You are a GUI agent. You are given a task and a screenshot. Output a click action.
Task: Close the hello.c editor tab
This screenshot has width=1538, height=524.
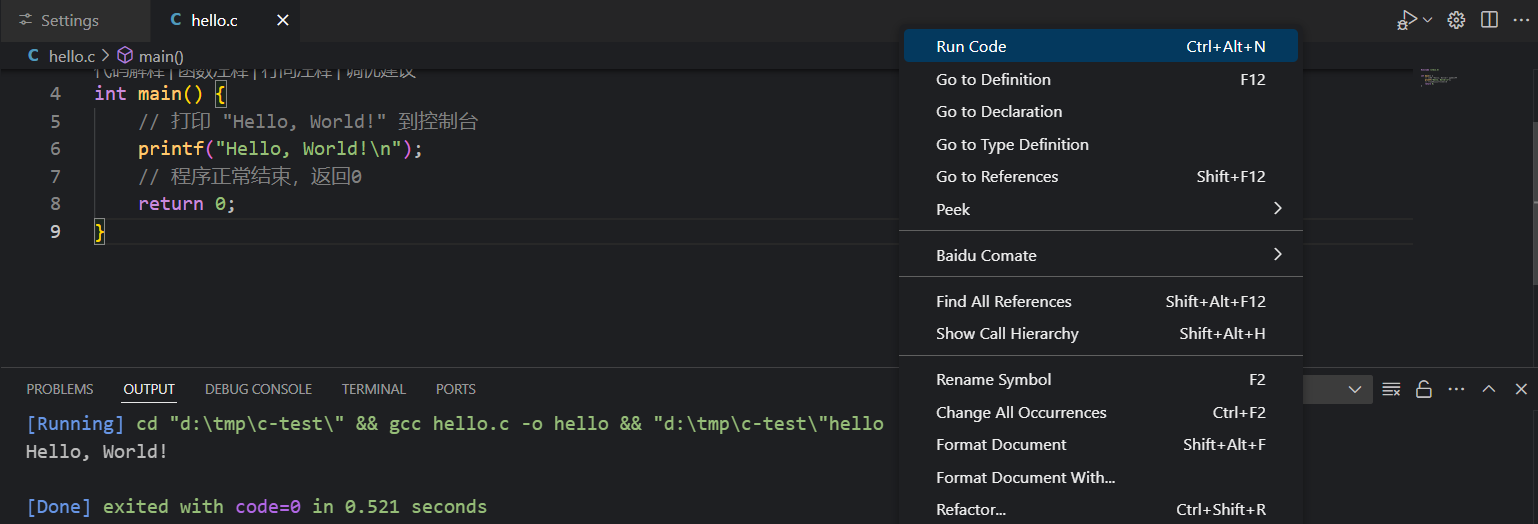point(283,20)
